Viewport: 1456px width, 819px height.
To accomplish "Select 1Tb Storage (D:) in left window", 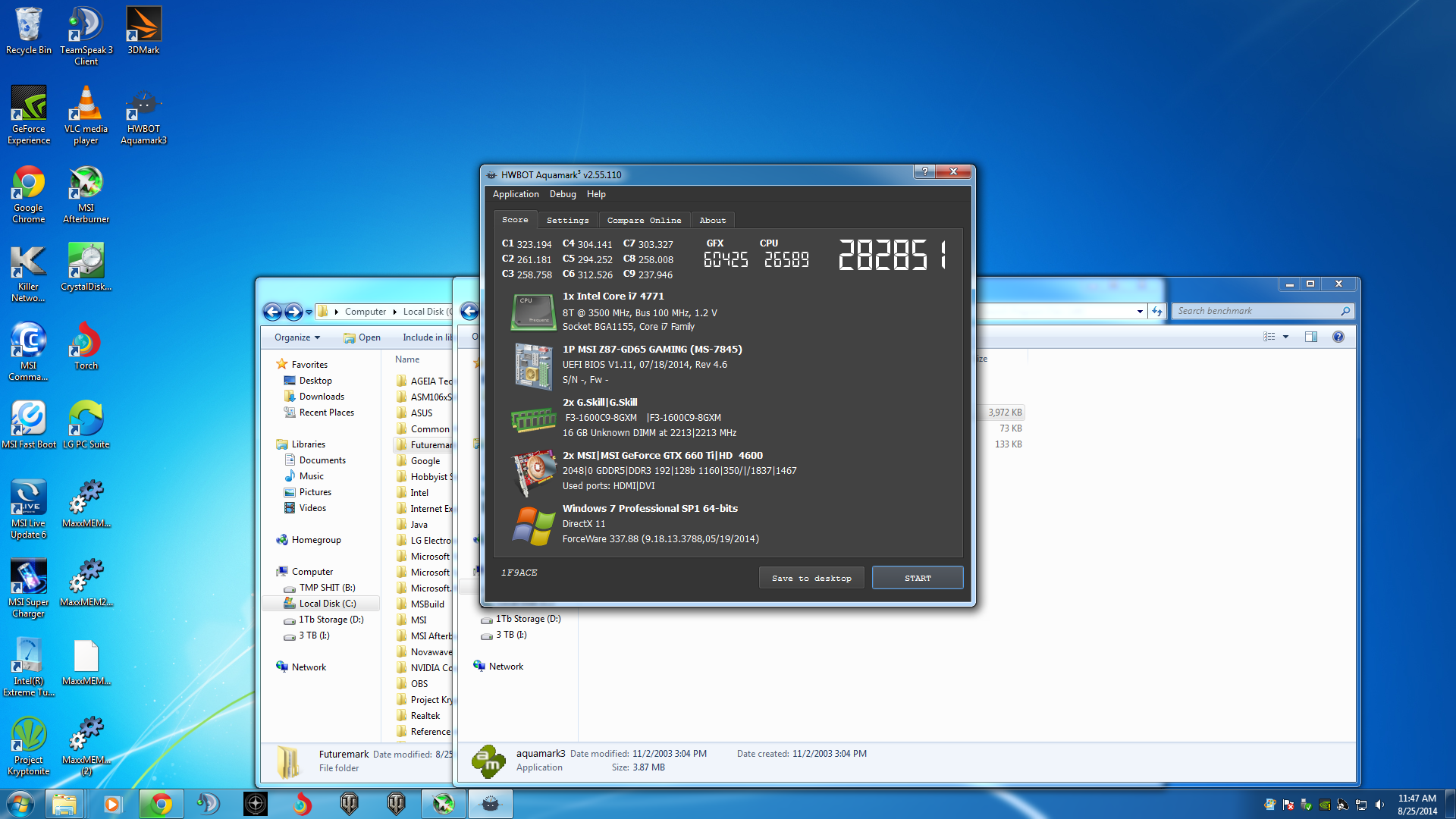I will [331, 620].
